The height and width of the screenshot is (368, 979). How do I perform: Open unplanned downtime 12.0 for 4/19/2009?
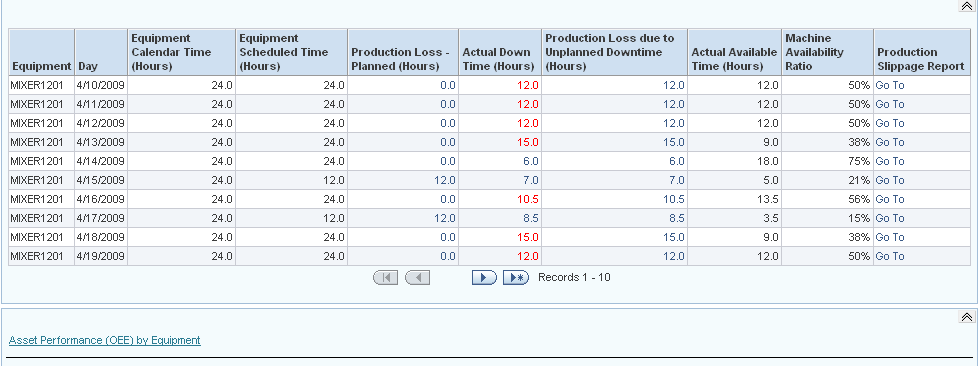(674, 256)
